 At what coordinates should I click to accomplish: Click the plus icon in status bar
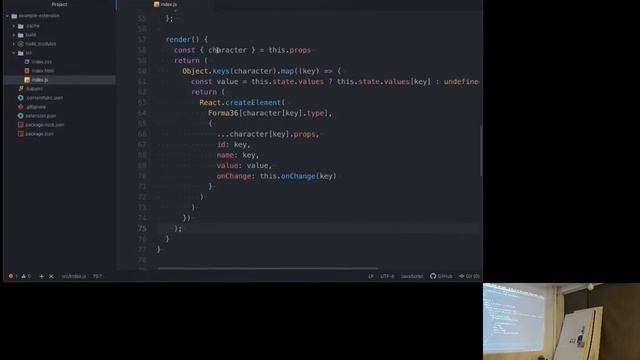pyautogui.click(x=42, y=276)
